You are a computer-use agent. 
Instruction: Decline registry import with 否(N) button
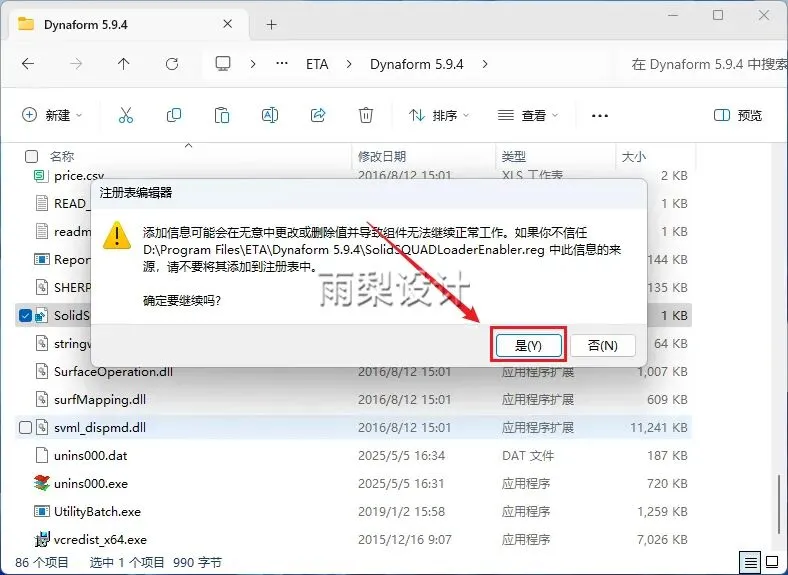coord(603,345)
